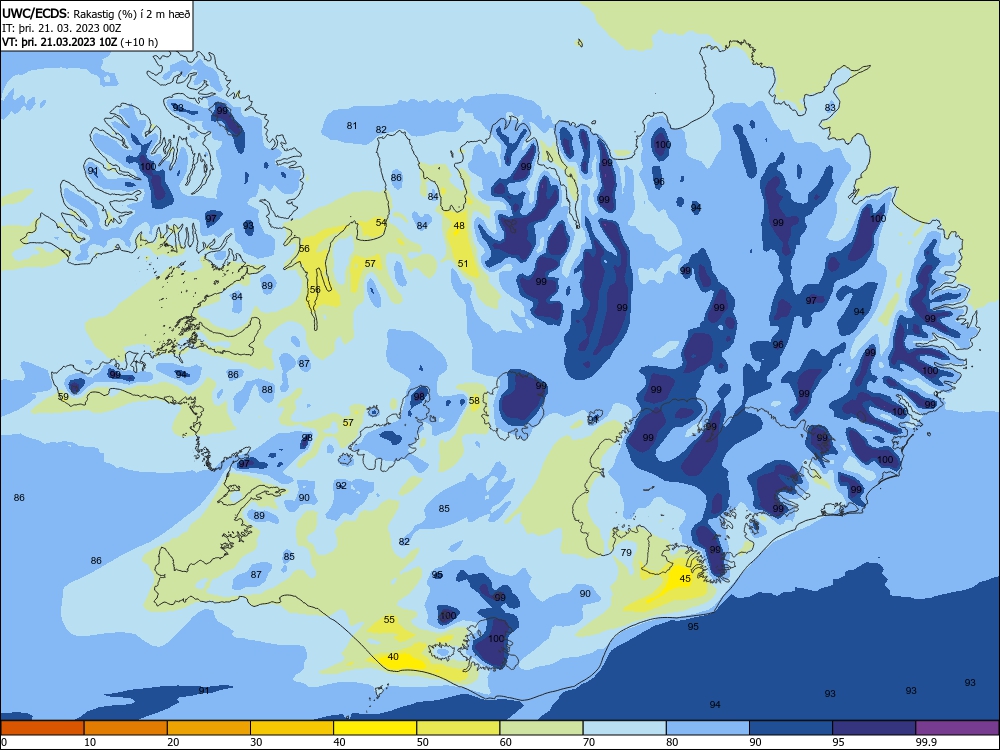
Task: Click the 0–10 dark orange legend swatch
Action: [42, 728]
